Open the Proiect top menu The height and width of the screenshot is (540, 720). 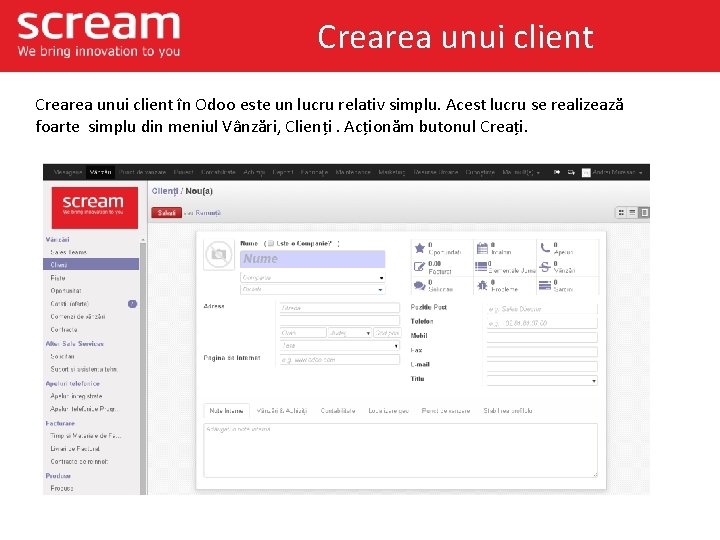tap(183, 172)
